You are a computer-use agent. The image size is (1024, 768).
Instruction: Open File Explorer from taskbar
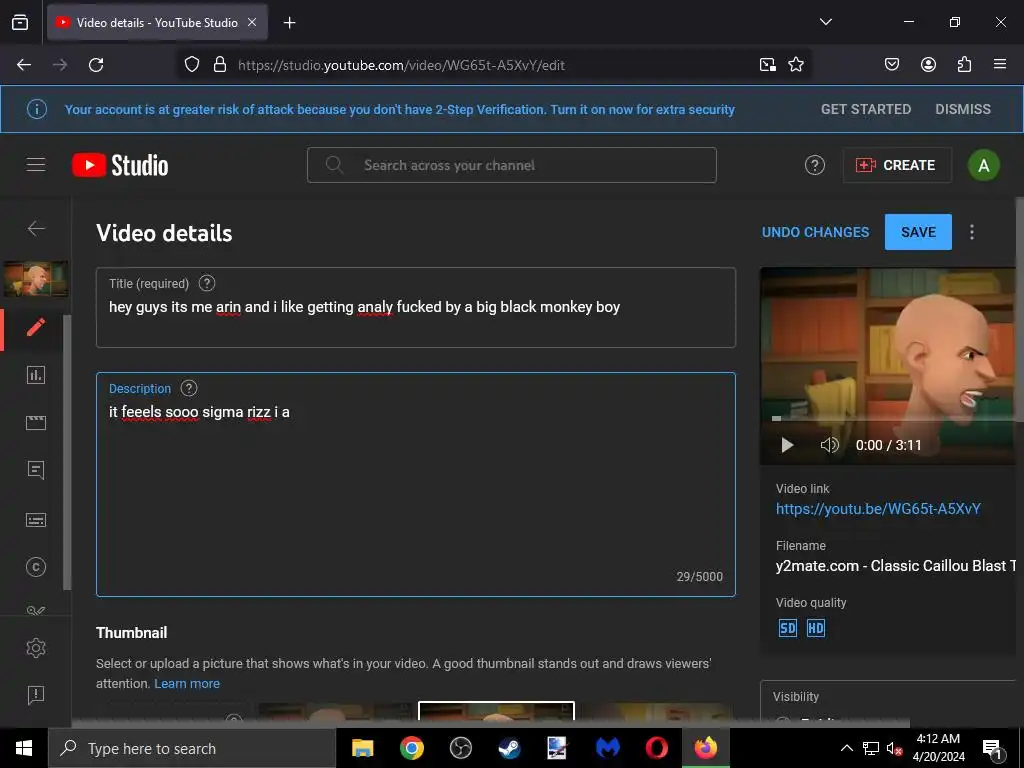click(362, 748)
